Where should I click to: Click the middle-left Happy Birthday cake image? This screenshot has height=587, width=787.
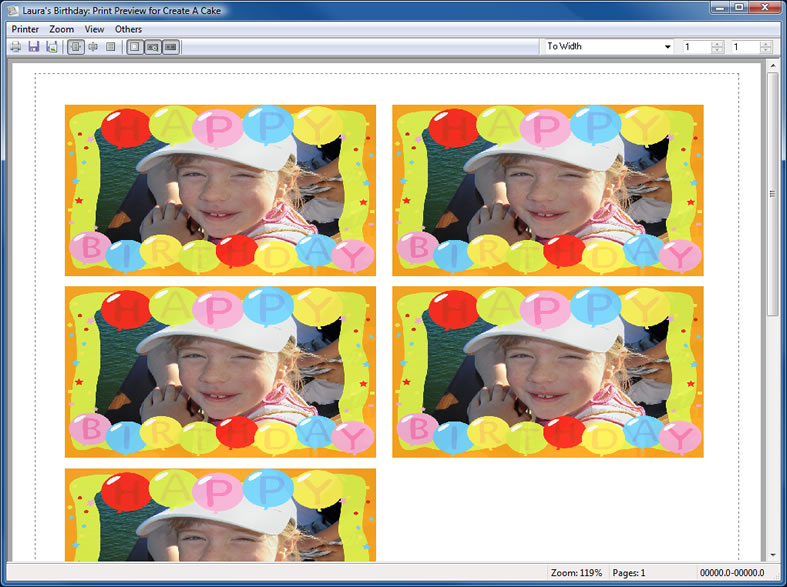pos(220,372)
